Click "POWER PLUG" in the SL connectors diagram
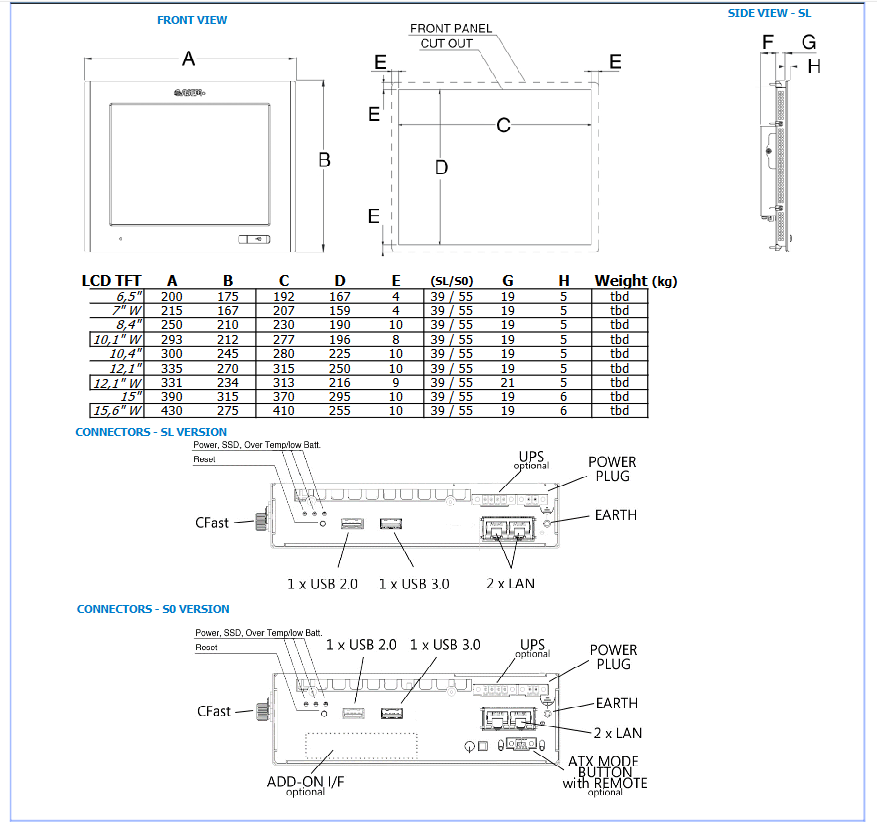The width and height of the screenshot is (877, 831). pyautogui.click(x=612, y=469)
